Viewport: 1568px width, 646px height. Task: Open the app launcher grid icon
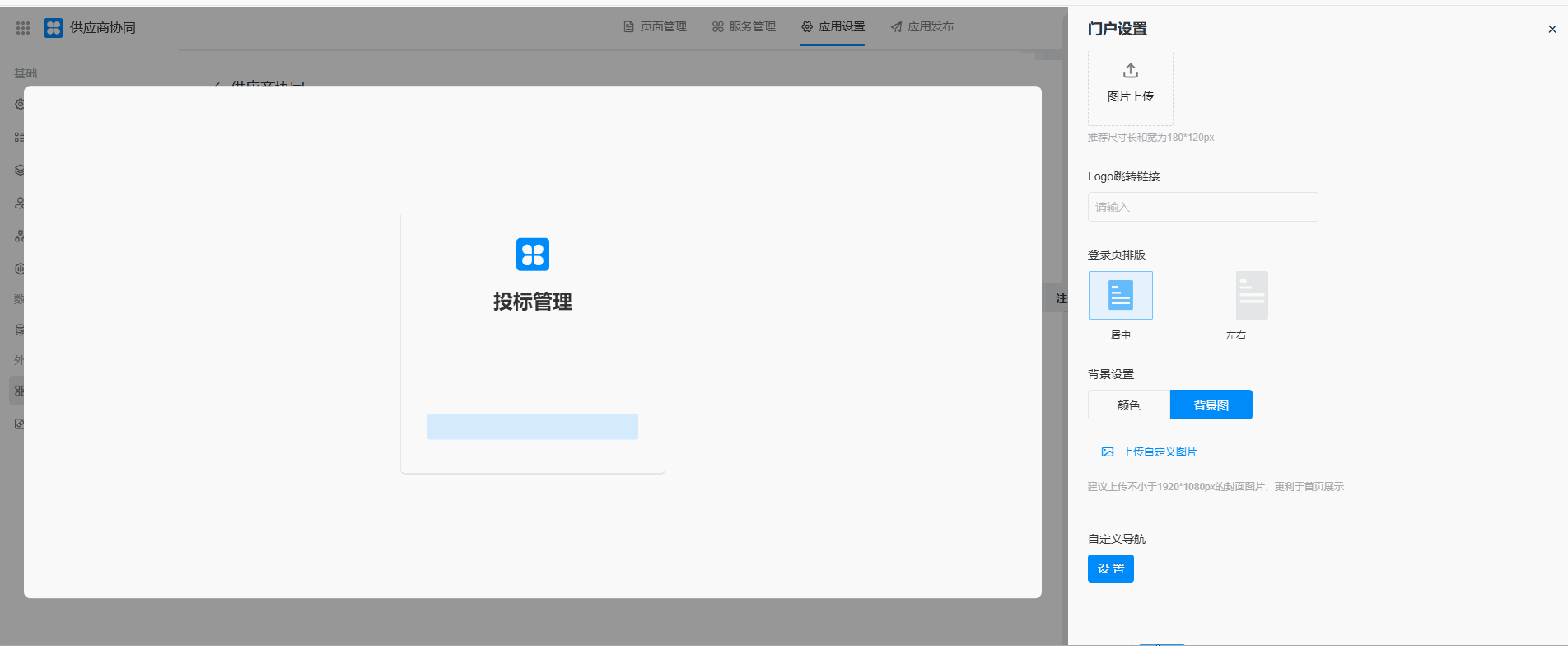(x=23, y=28)
